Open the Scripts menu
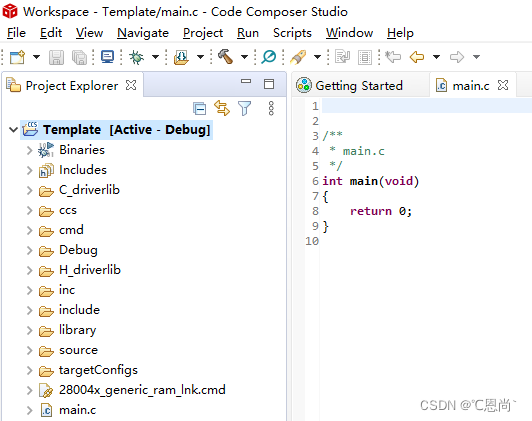532x421 pixels. [292, 33]
